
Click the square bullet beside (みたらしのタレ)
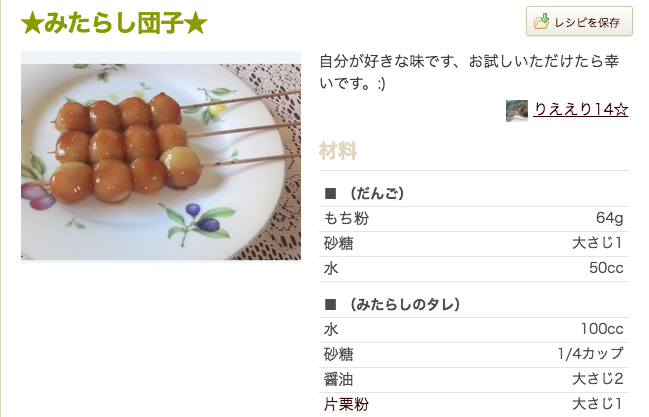coord(330,304)
